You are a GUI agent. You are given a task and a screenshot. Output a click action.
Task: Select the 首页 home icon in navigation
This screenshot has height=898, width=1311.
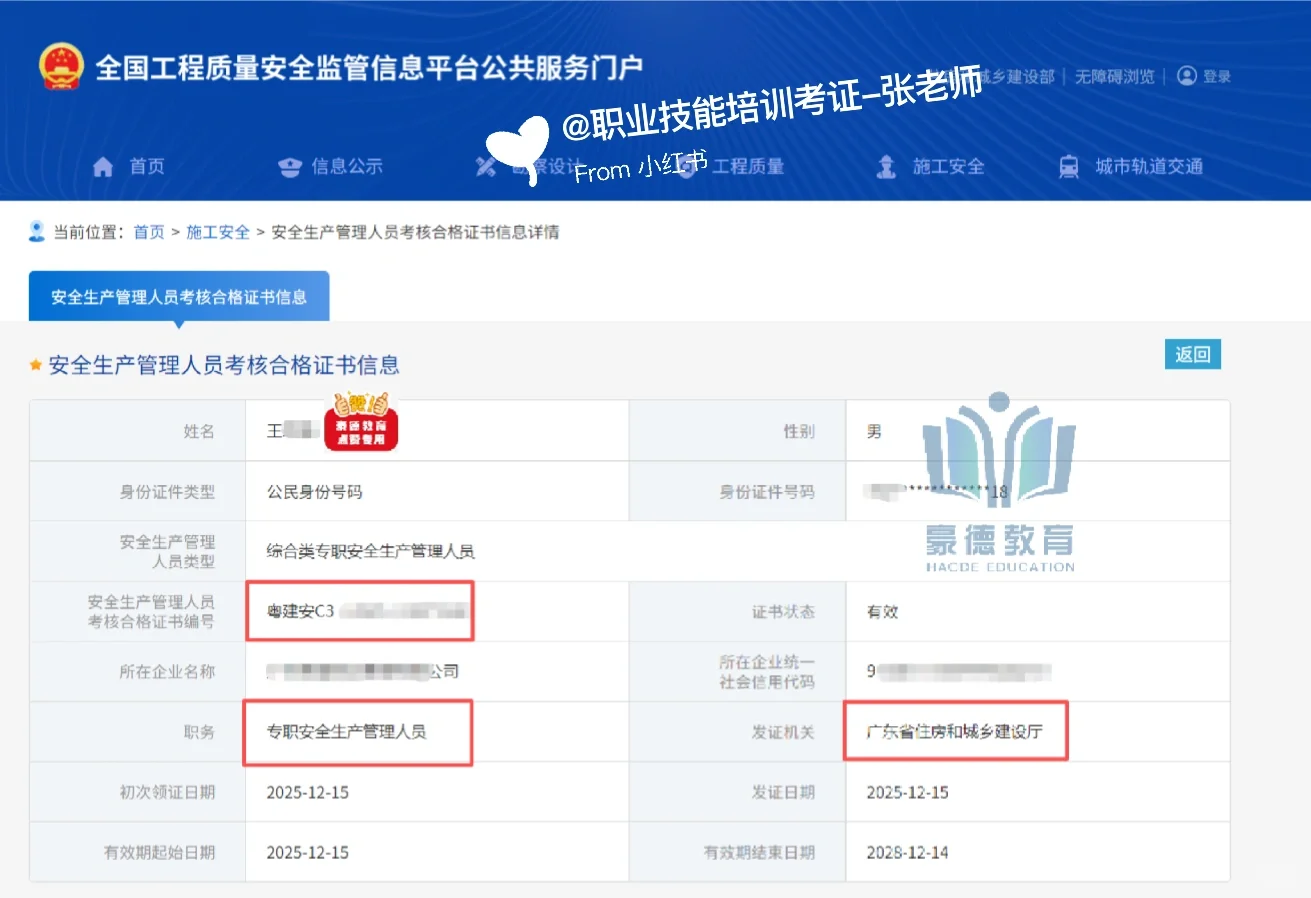tap(103, 167)
